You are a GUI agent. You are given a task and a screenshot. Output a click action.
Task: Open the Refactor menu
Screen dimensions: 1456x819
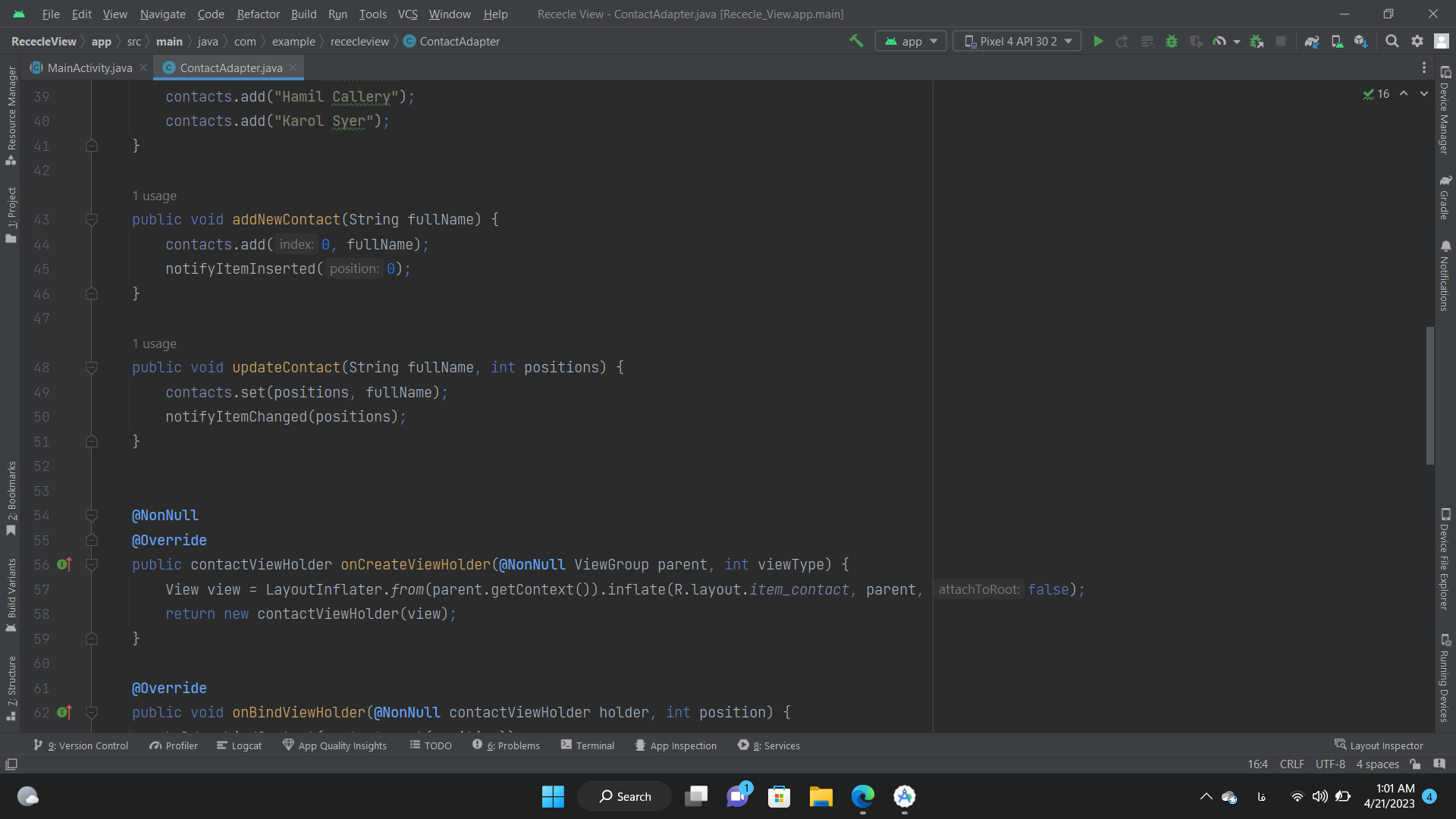click(258, 14)
